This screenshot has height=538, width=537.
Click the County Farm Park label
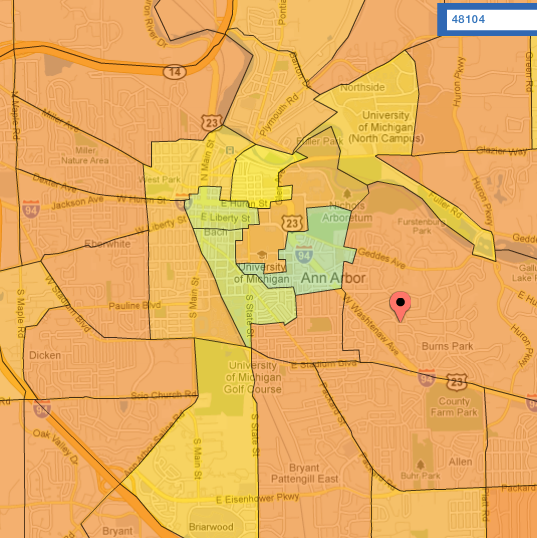[454, 407]
